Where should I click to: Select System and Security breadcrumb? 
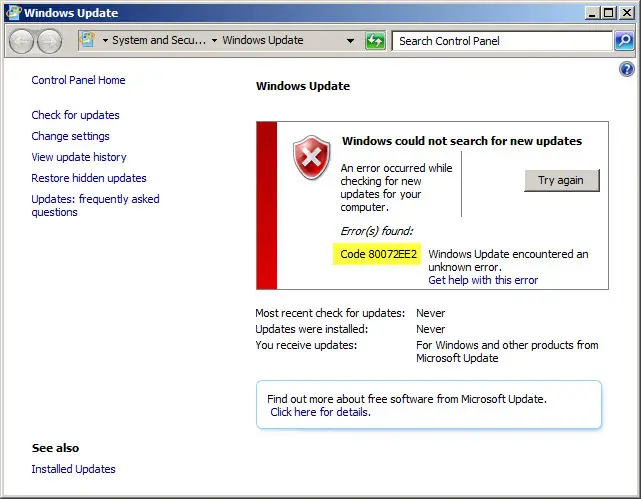point(159,40)
